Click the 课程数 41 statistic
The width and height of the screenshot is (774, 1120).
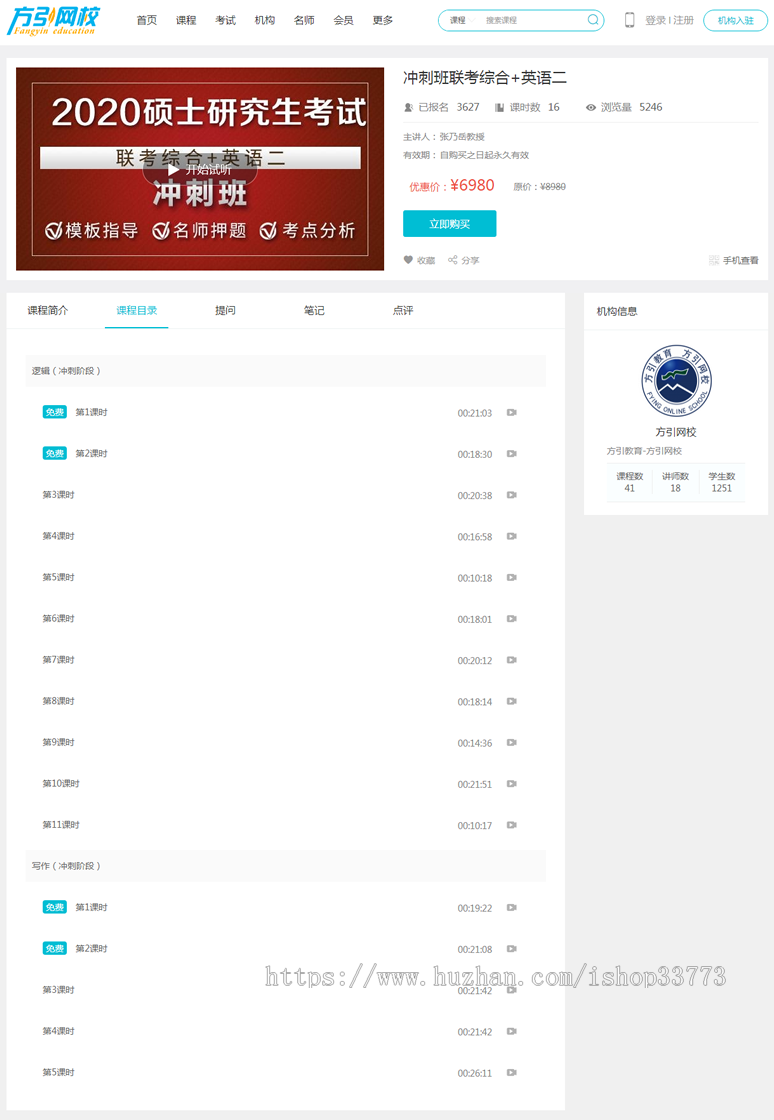[629, 482]
